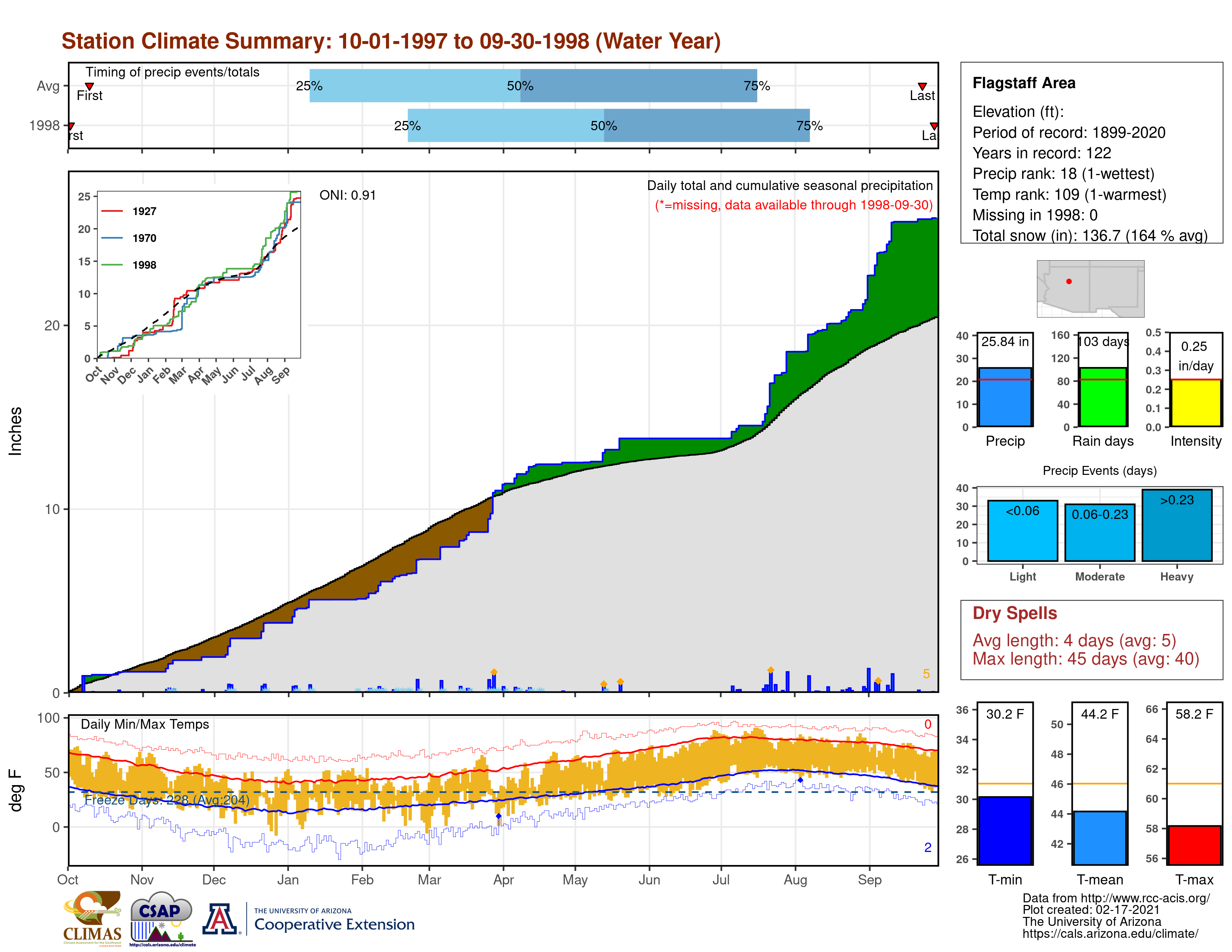1232x952 pixels.
Task: Click the green 1998 legend line
Action: tap(112, 265)
